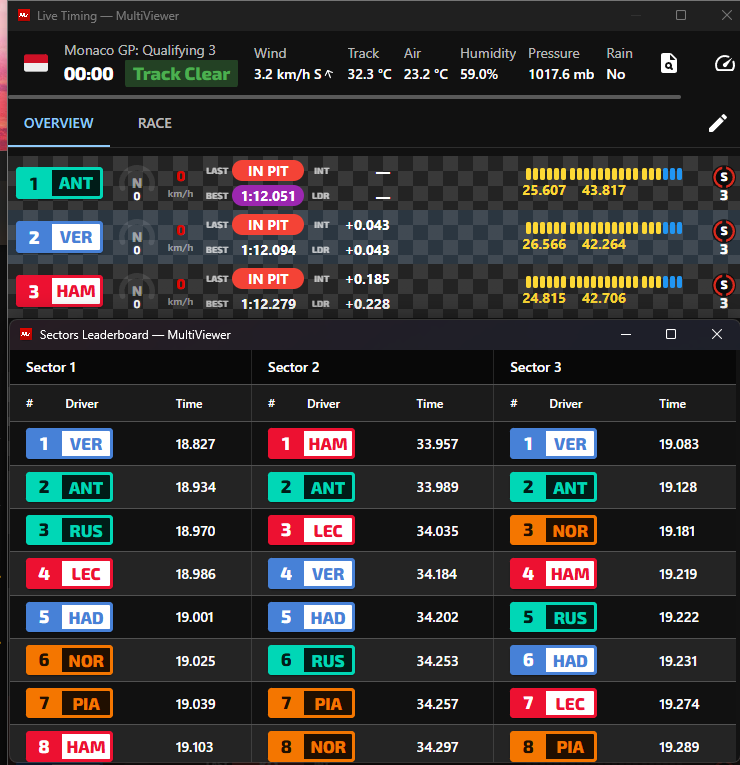Click the soft tyre icon for HAM
The height and width of the screenshot is (765, 740).
[x=723, y=285]
